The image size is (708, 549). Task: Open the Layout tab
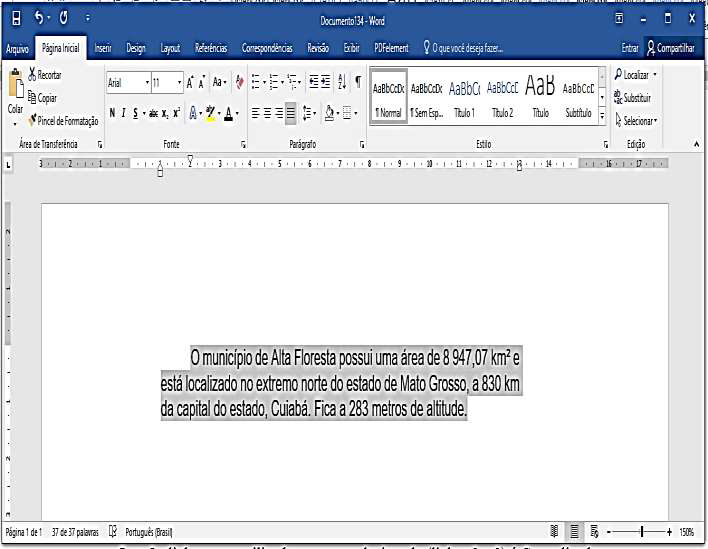(170, 48)
